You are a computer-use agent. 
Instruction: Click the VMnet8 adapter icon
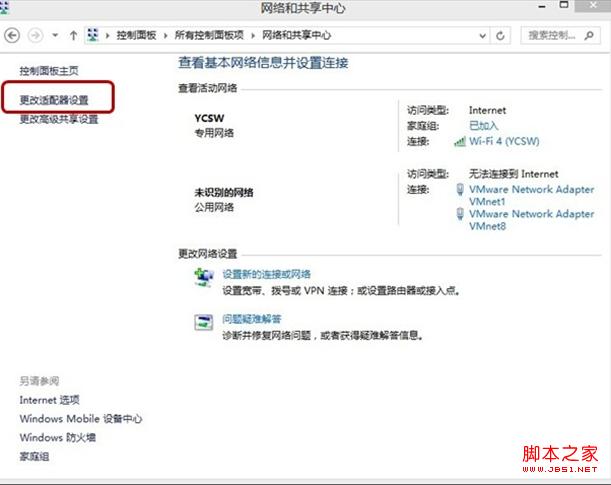460,214
